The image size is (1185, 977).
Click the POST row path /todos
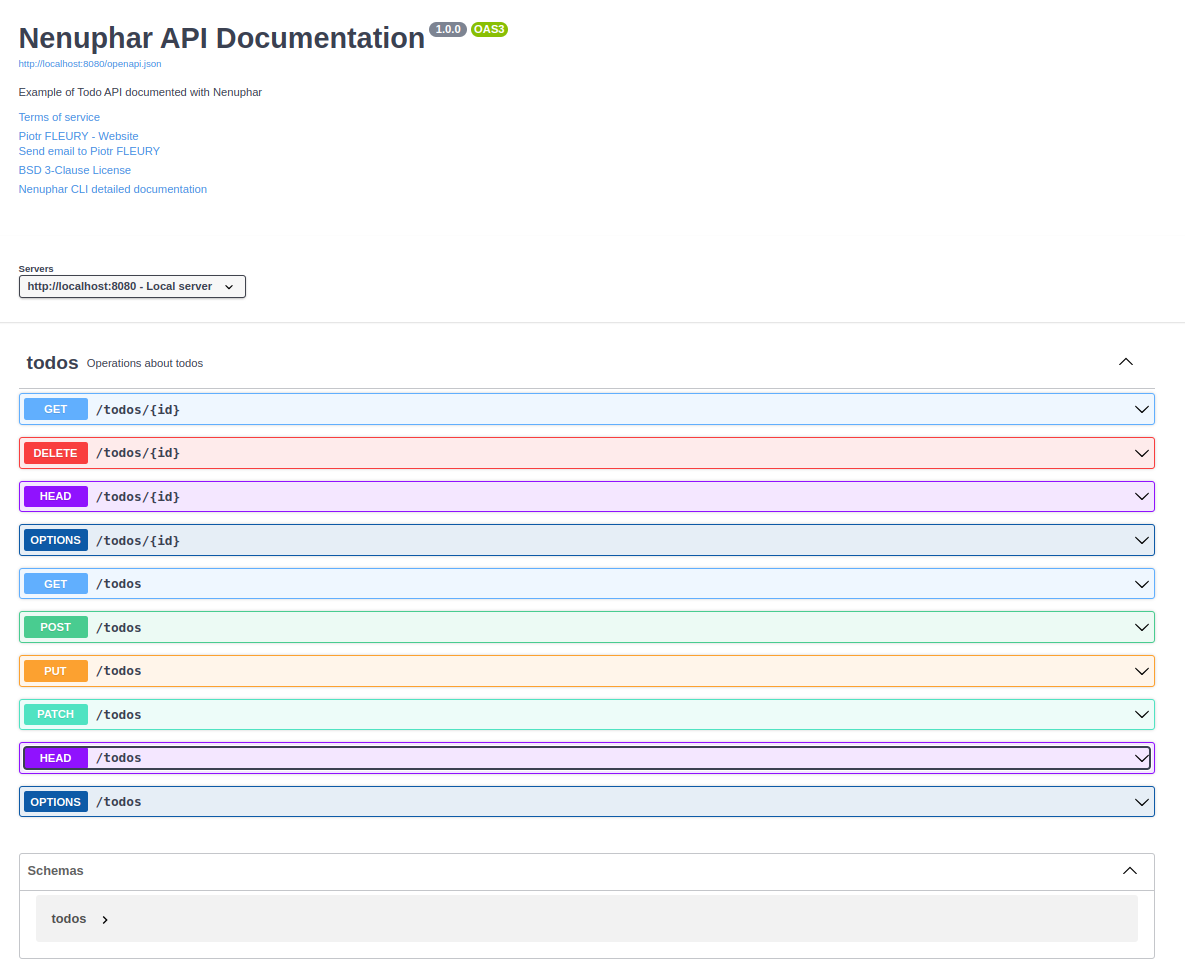[x=119, y=628]
